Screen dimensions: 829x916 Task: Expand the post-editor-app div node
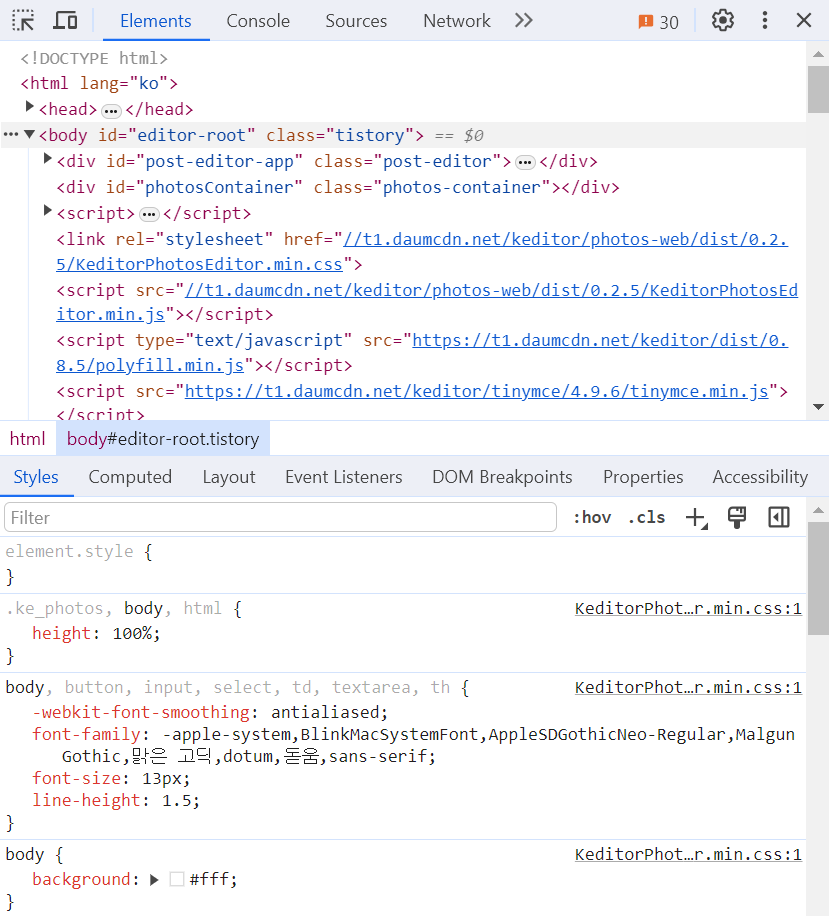click(48, 159)
